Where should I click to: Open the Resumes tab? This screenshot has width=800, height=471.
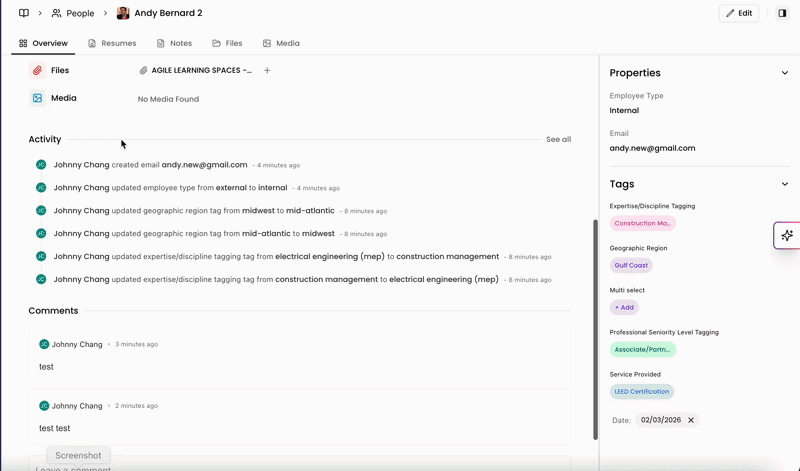tap(112, 43)
